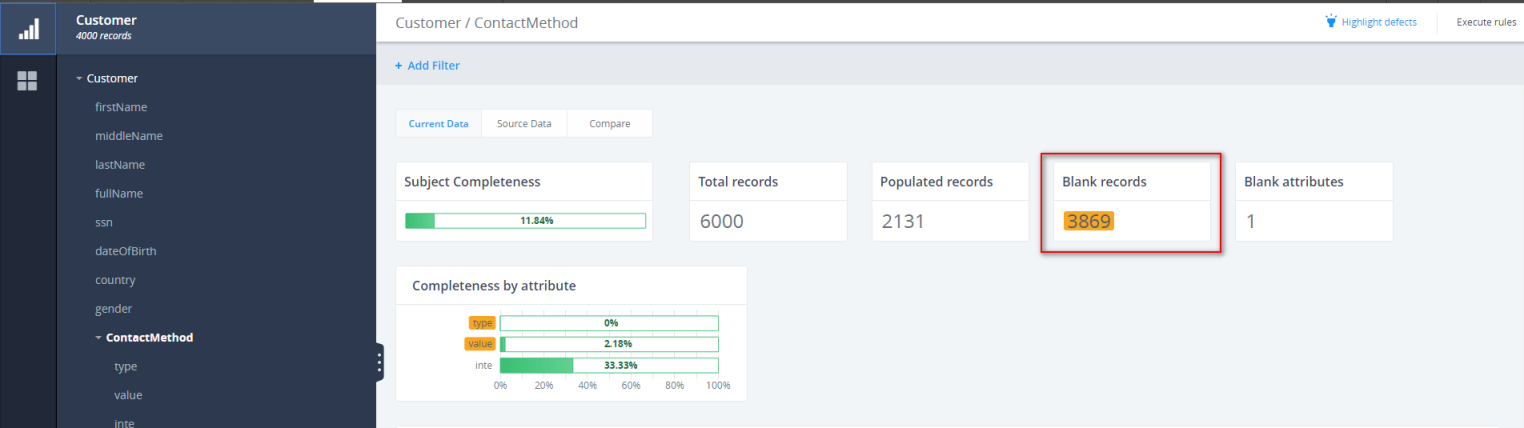1524x428 pixels.
Task: Click the panel splitter handle with three dots
Action: click(x=379, y=362)
